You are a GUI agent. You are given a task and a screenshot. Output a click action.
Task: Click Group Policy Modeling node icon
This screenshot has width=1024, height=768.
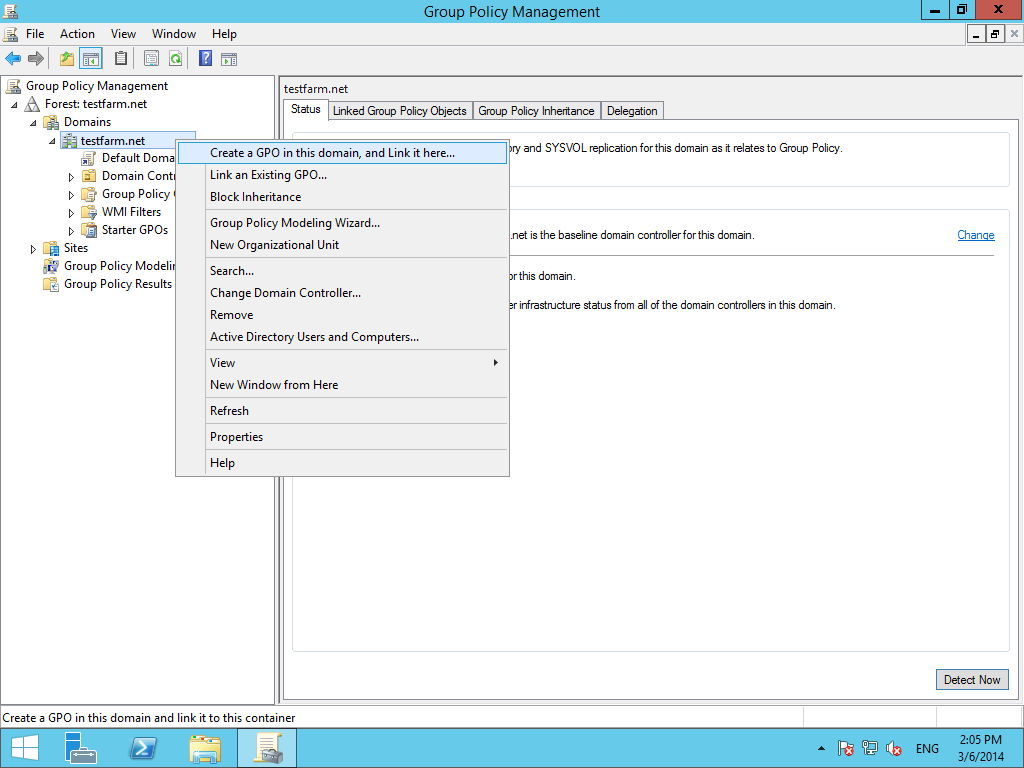(51, 266)
